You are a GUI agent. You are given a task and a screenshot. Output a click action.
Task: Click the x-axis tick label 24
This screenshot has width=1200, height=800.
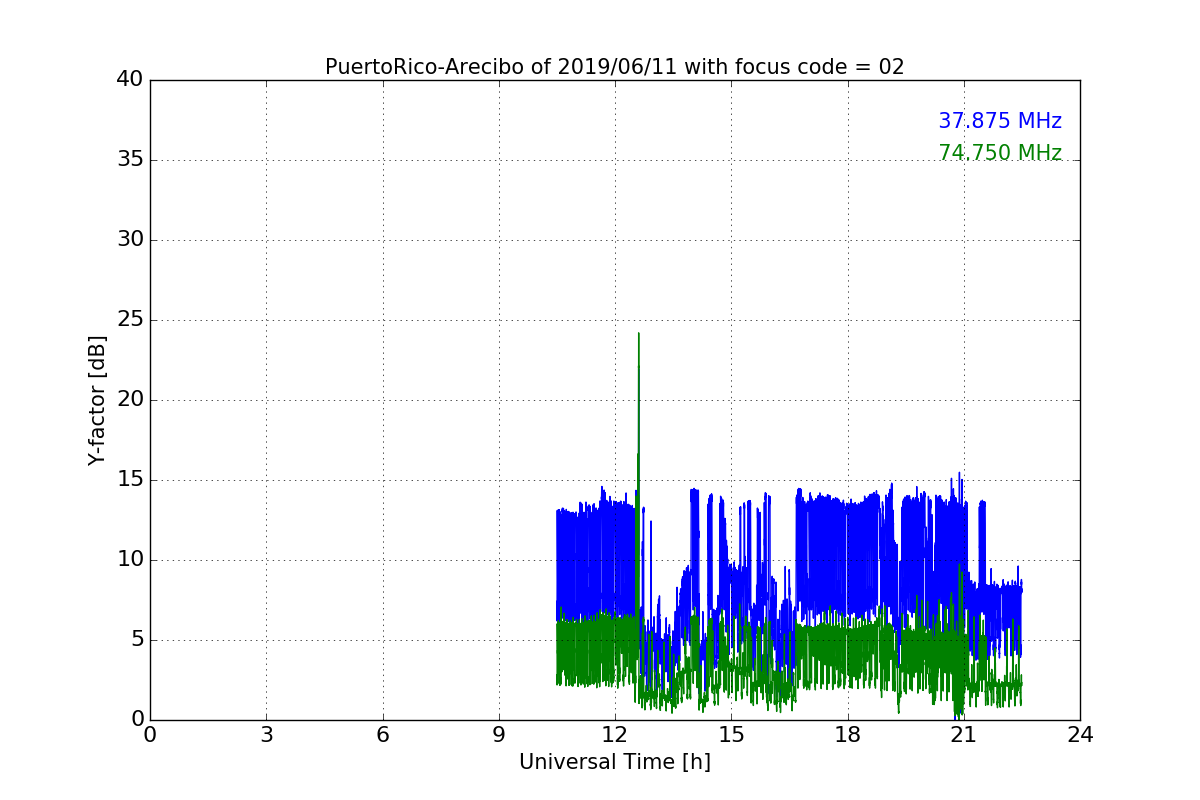click(1080, 735)
